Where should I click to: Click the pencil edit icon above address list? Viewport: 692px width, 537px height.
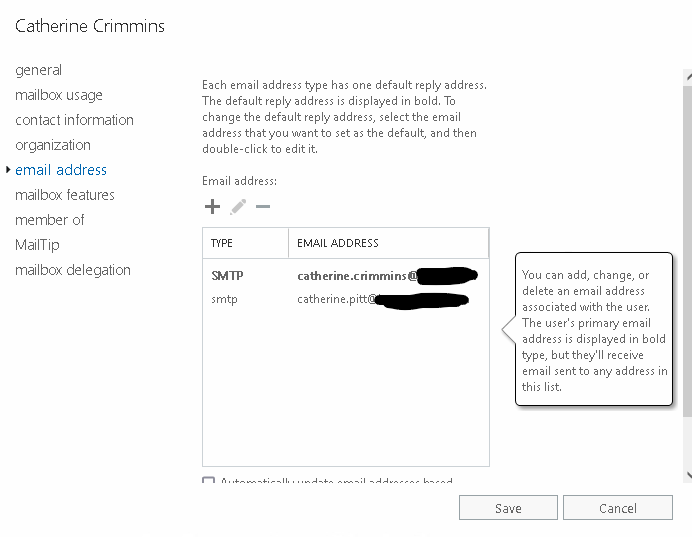(x=238, y=207)
